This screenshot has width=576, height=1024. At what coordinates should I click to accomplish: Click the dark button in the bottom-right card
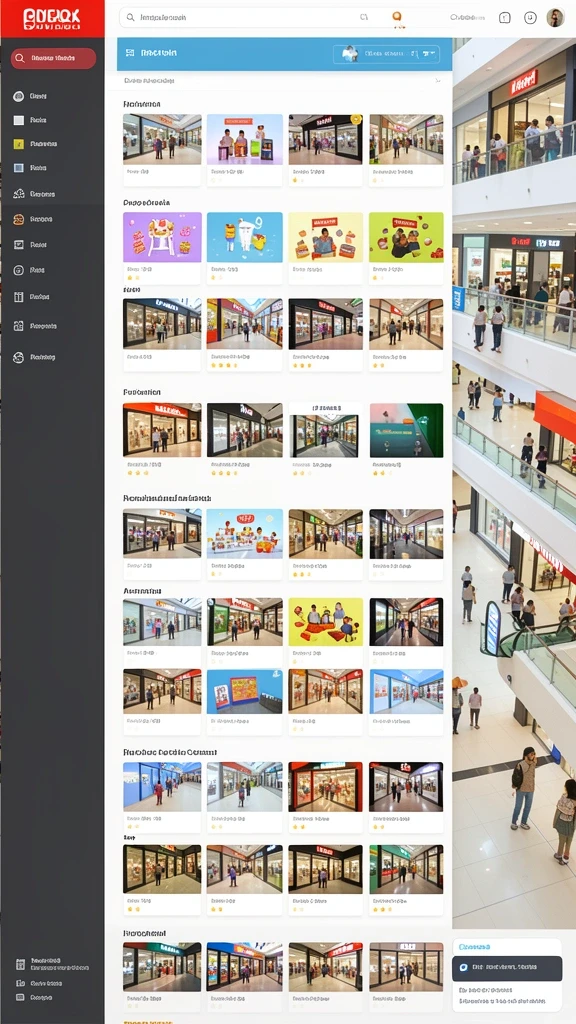click(507, 968)
